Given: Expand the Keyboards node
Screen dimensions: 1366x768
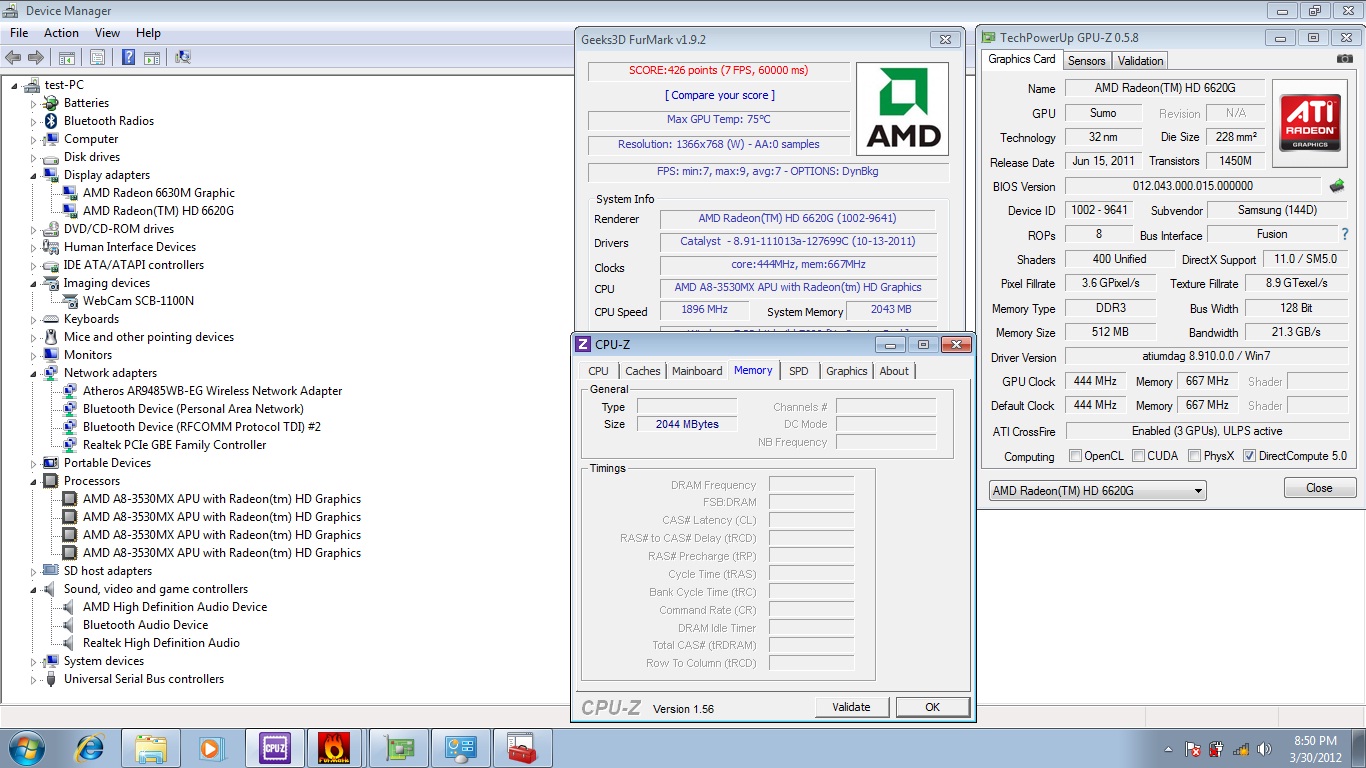Looking at the screenshot, I should click(33, 319).
